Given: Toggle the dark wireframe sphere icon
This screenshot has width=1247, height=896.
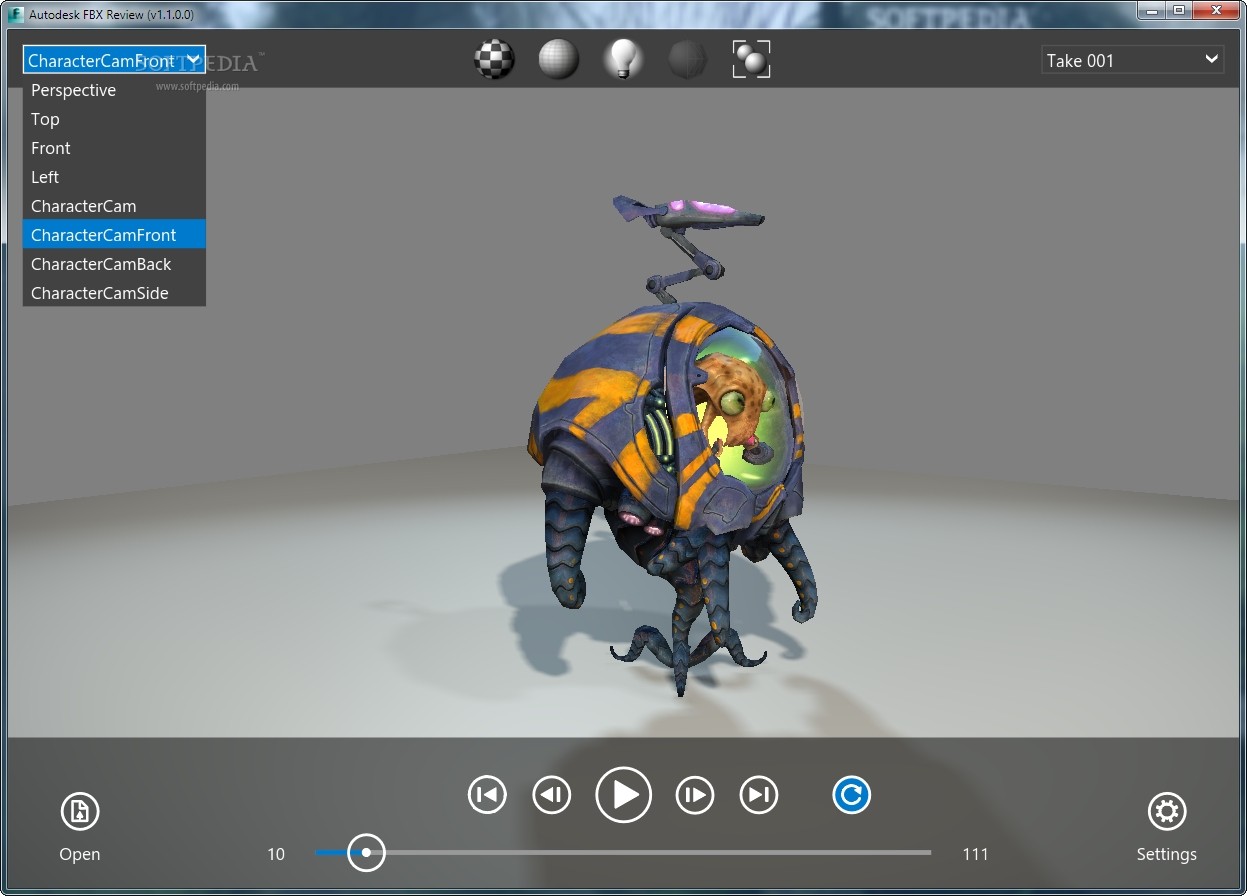Looking at the screenshot, I should 687,60.
